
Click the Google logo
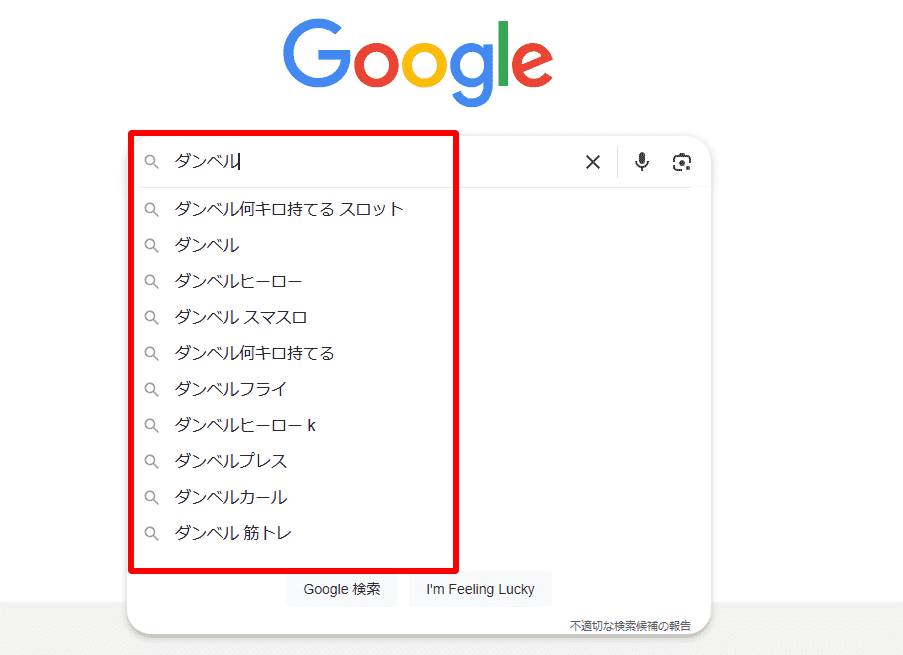[x=417, y=60]
